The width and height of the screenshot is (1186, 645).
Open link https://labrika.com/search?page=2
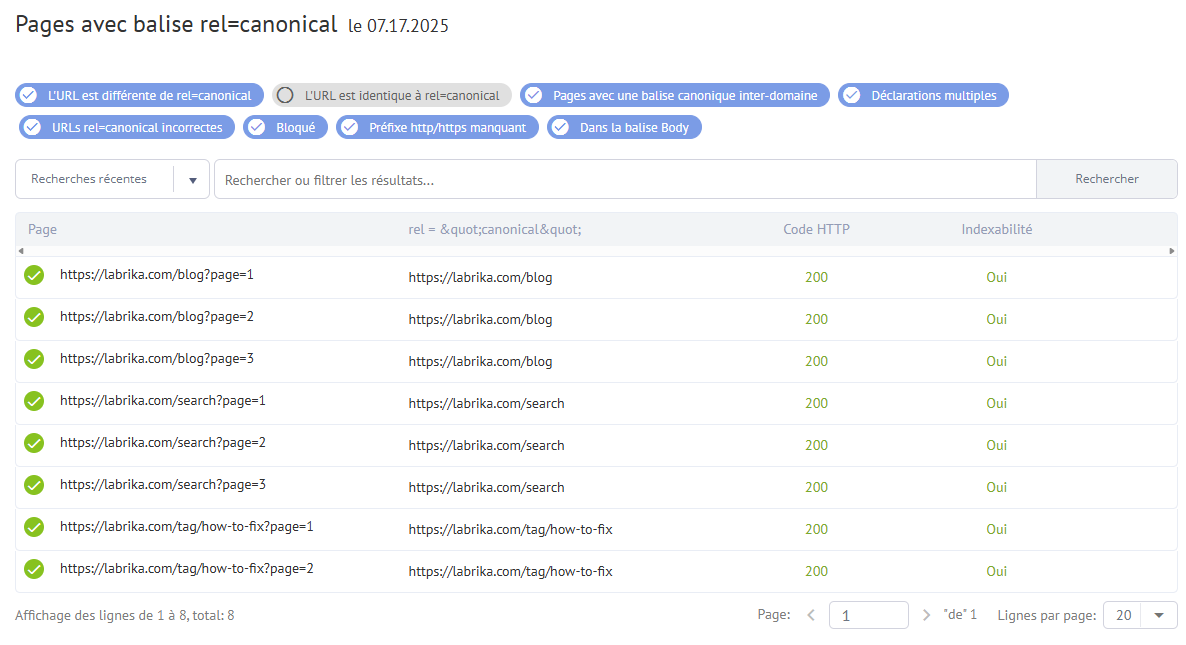pyautogui.click(x=163, y=442)
